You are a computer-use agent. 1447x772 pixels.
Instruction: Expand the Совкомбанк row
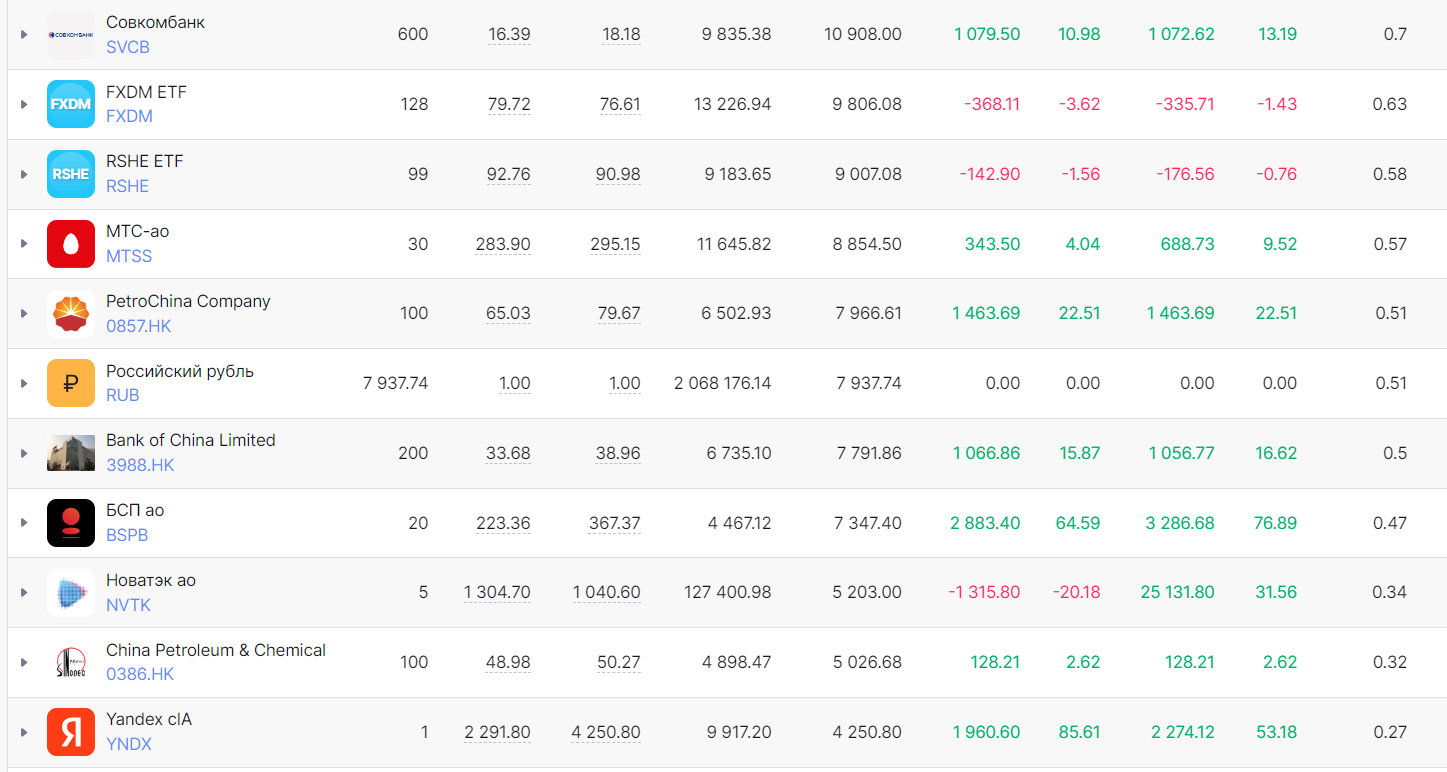(24, 35)
